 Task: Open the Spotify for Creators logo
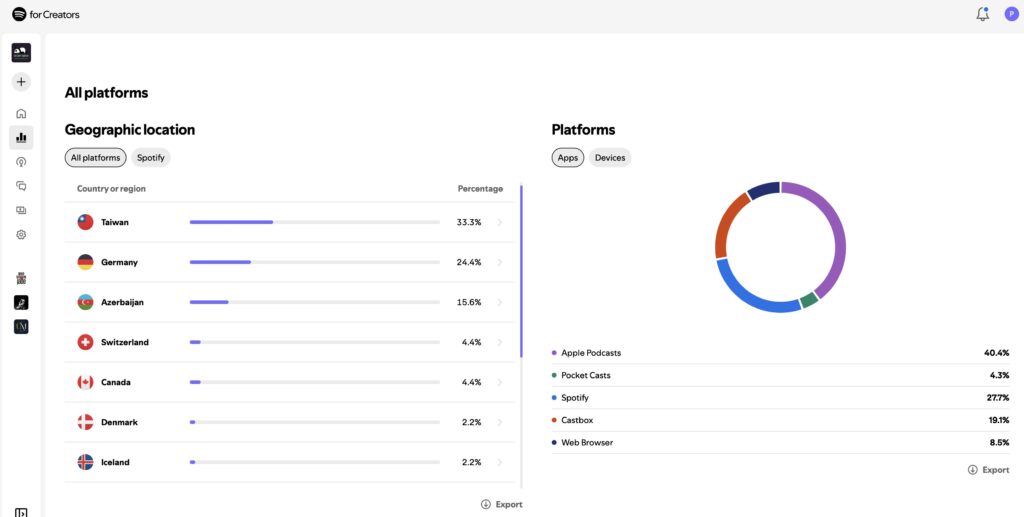(46, 14)
